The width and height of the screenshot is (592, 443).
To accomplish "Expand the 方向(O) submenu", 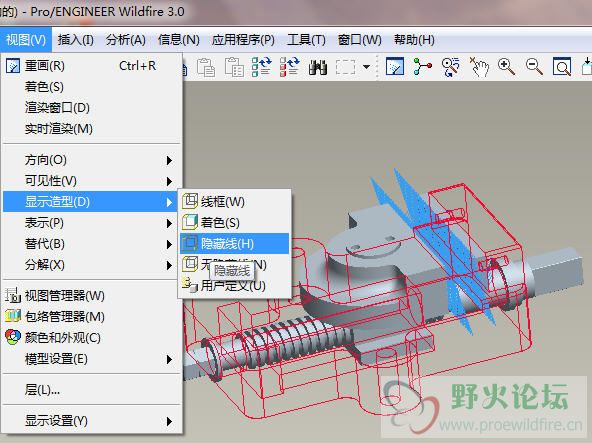I will click(92, 160).
